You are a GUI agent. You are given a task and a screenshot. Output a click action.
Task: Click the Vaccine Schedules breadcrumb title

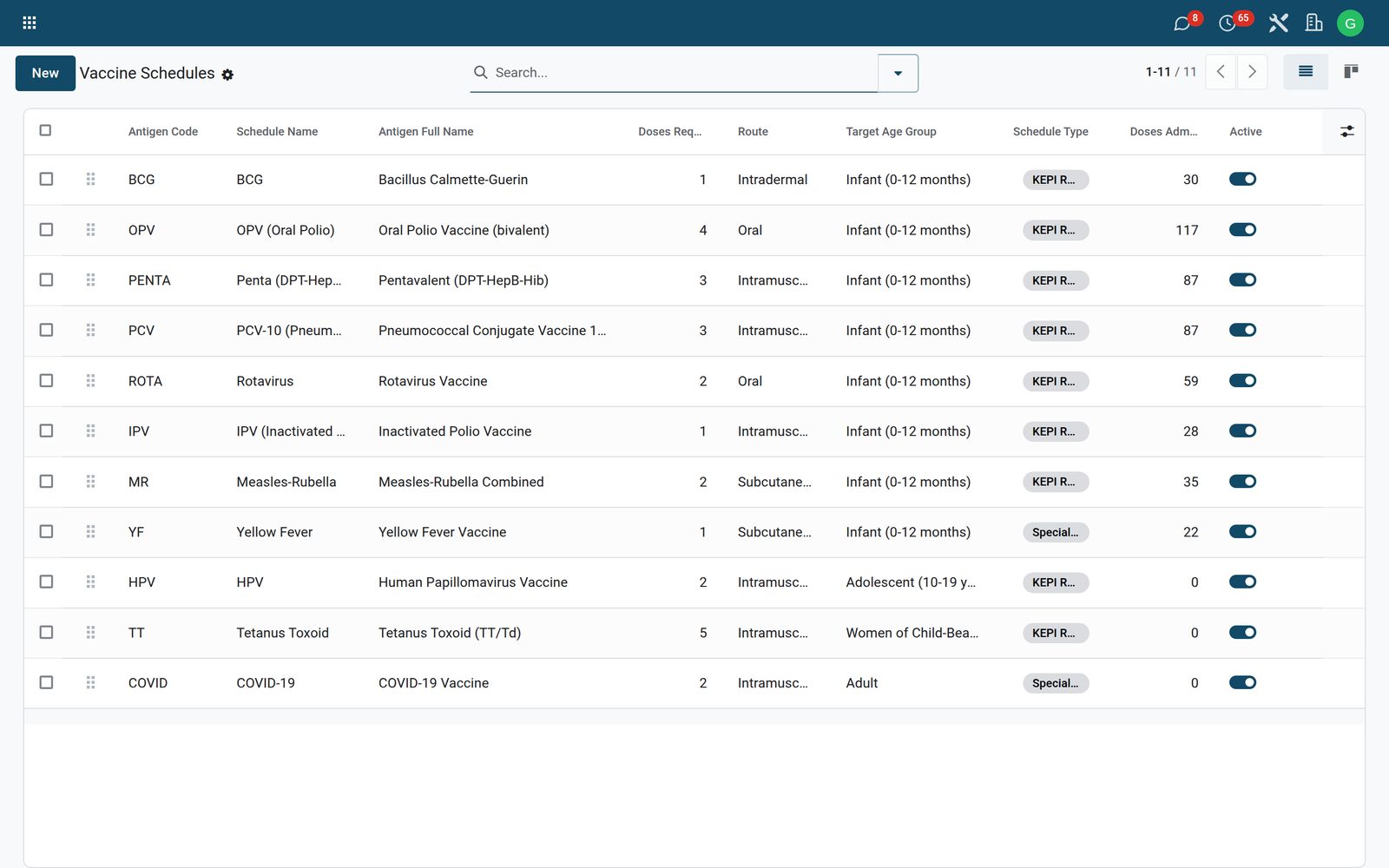pos(147,73)
